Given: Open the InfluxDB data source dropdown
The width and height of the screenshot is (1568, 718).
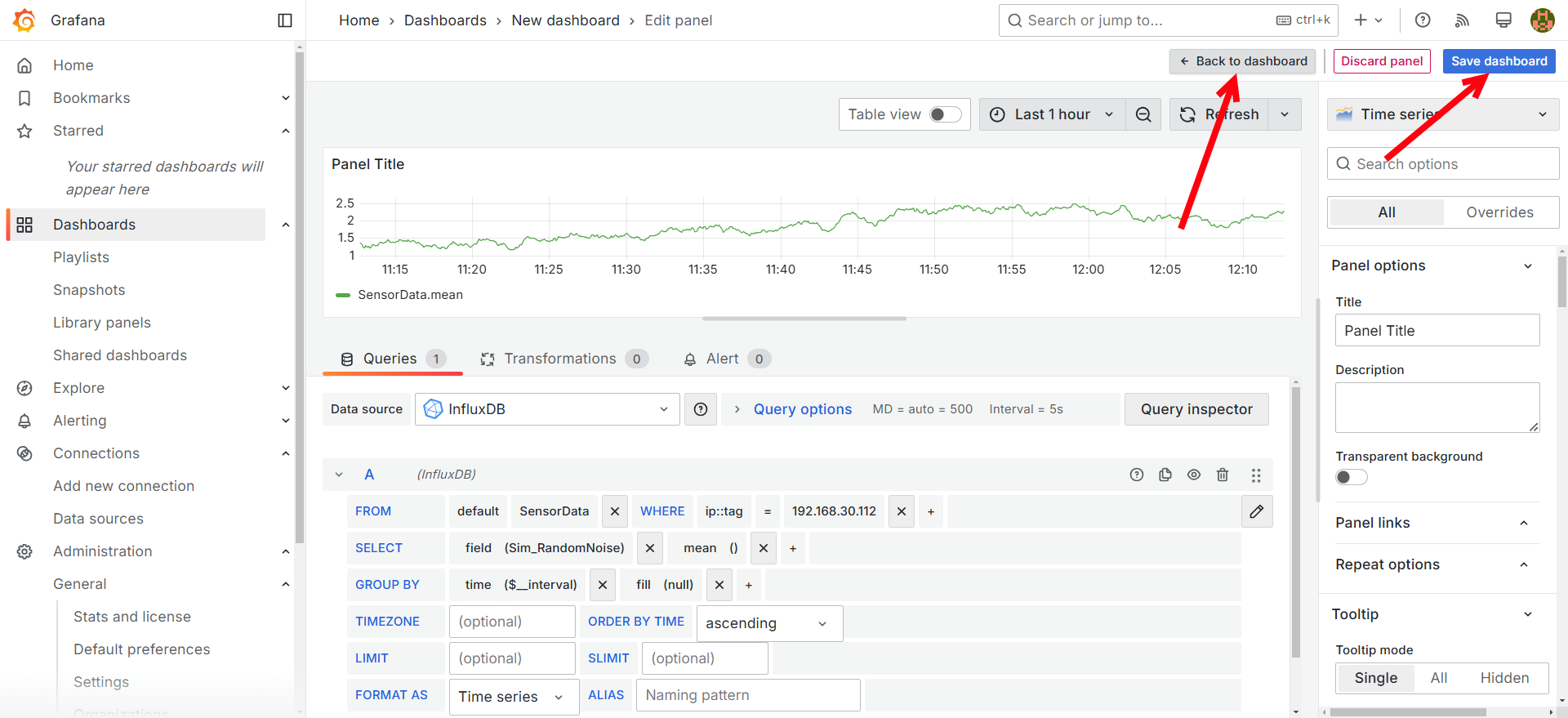Looking at the screenshot, I should (547, 409).
